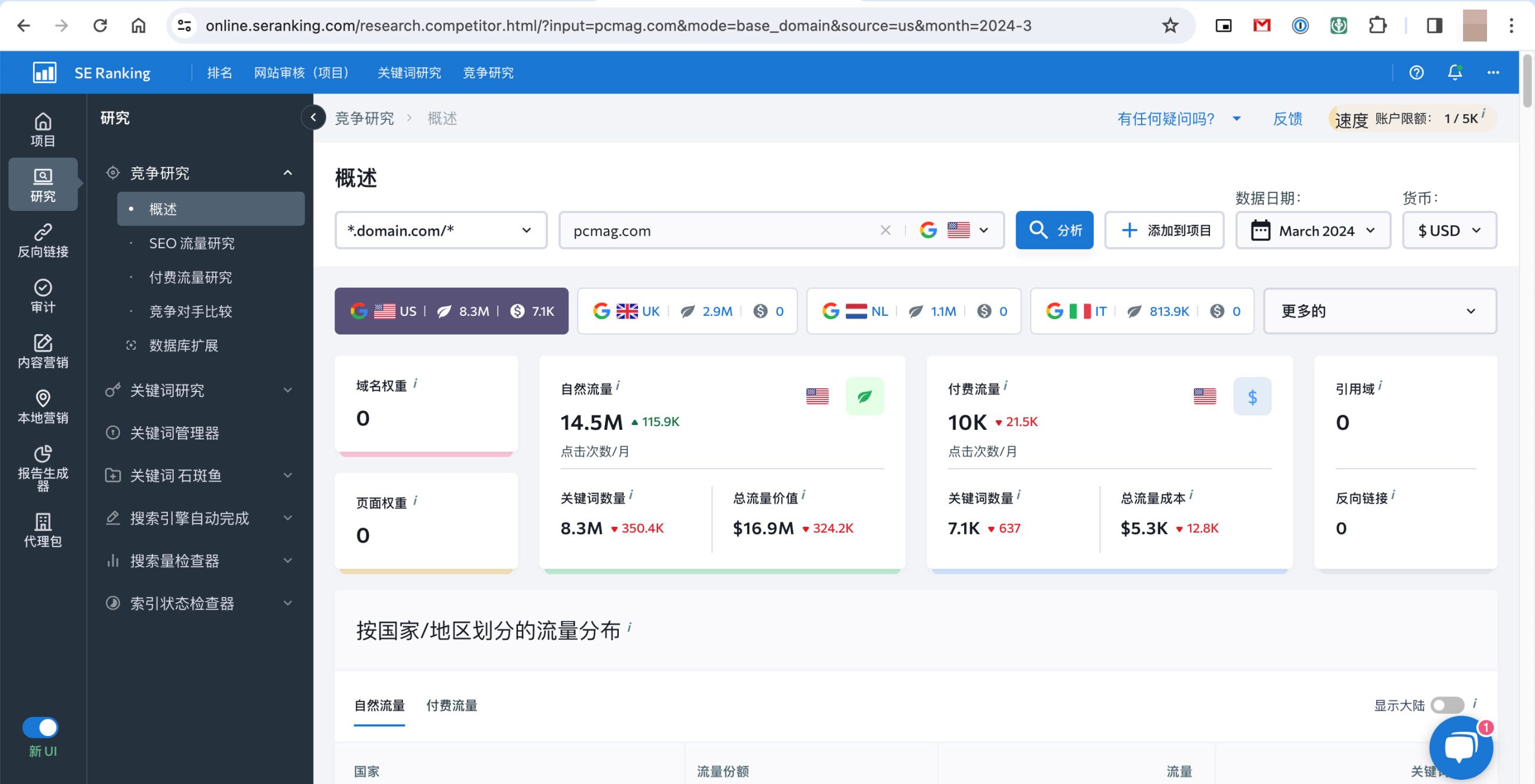Image resolution: width=1535 pixels, height=784 pixels.
Task: Open the 项目 home sidebar icon
Action: pyautogui.click(x=43, y=129)
